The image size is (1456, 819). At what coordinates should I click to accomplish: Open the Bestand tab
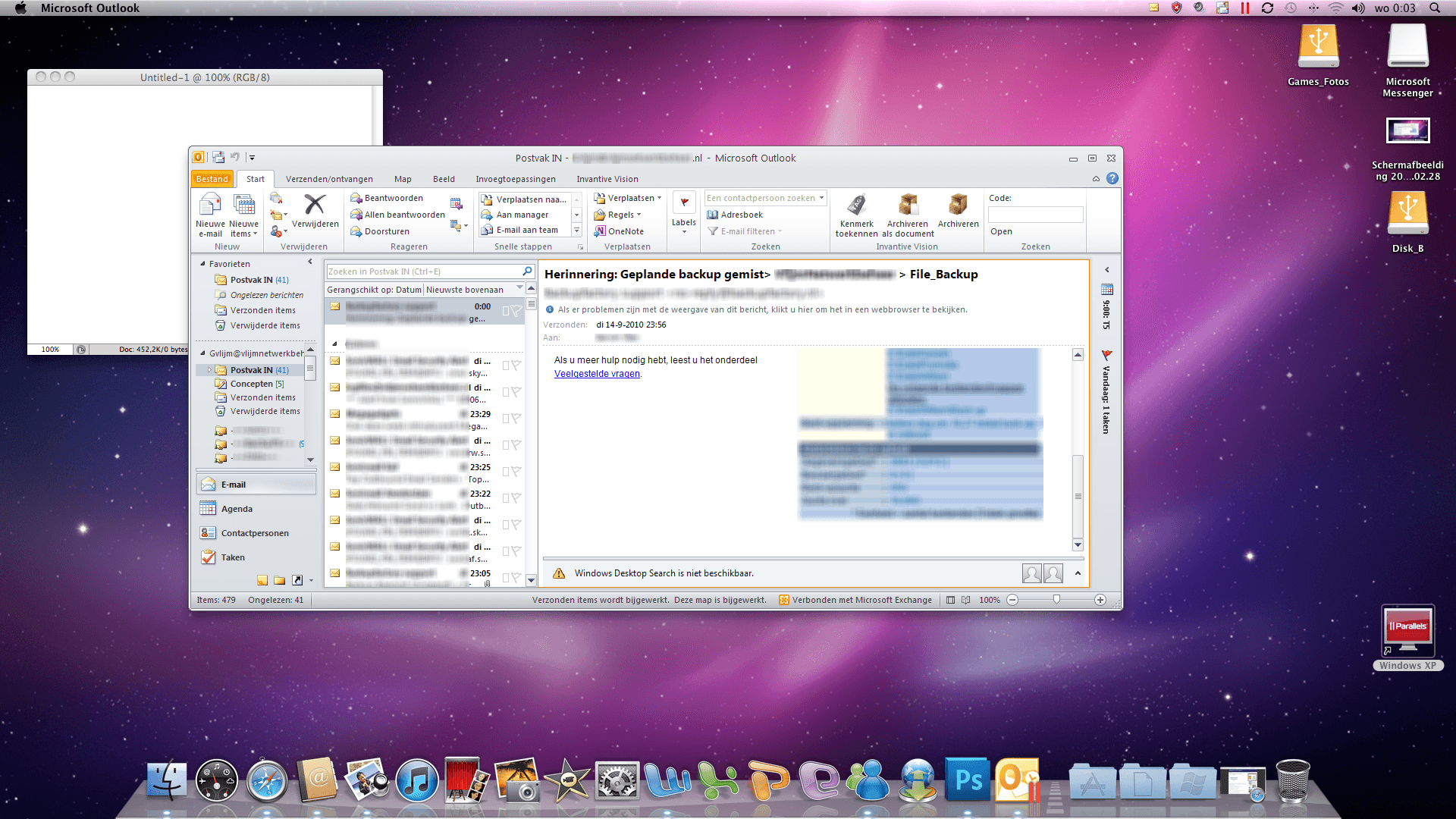click(212, 179)
